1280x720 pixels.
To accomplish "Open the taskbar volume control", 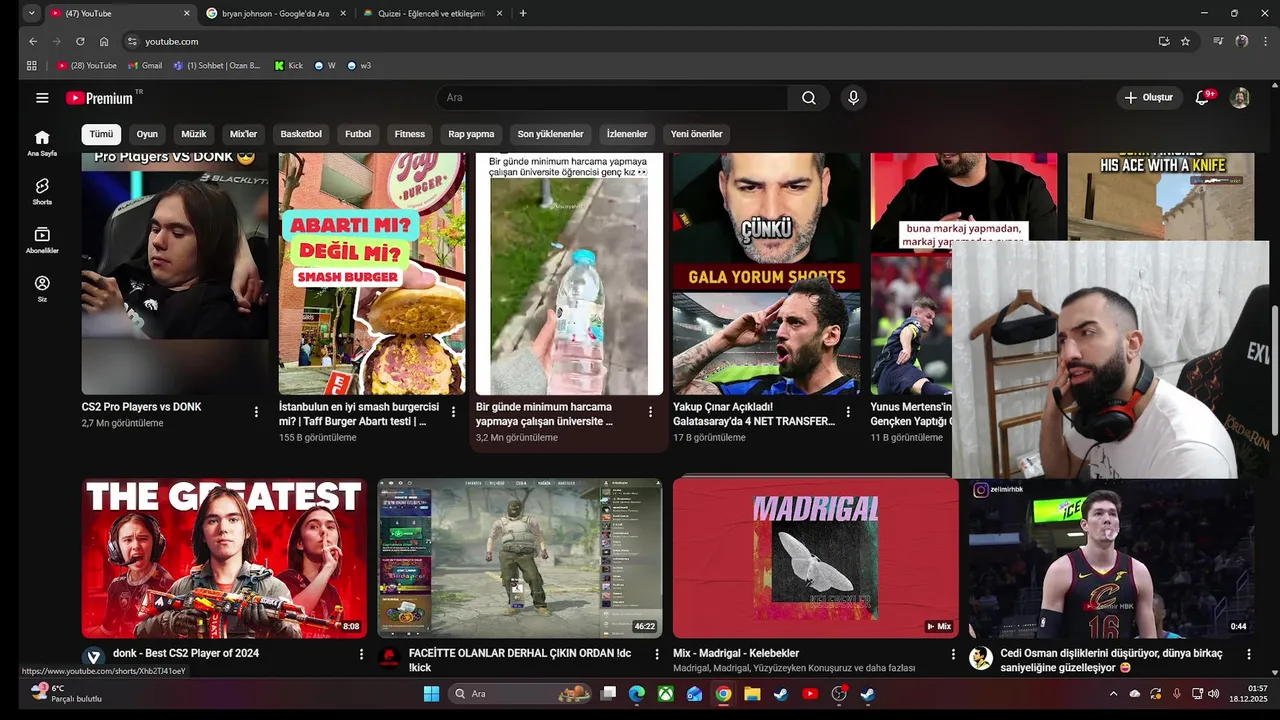I will click(1214, 694).
